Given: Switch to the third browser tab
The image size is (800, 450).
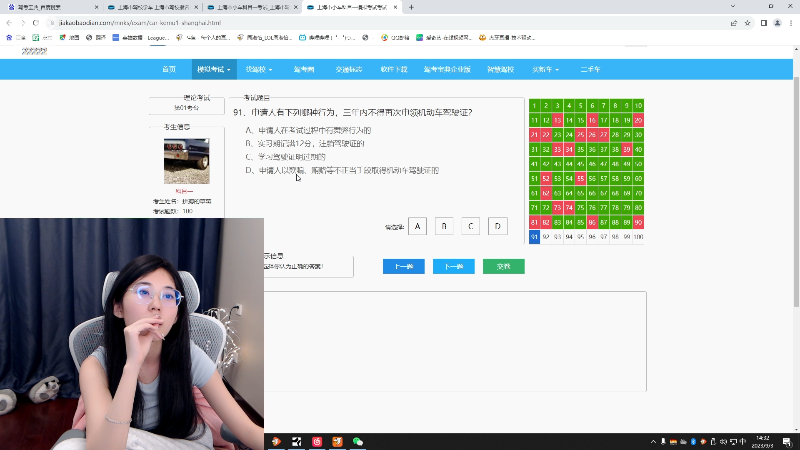Looking at the screenshot, I should click(252, 7).
